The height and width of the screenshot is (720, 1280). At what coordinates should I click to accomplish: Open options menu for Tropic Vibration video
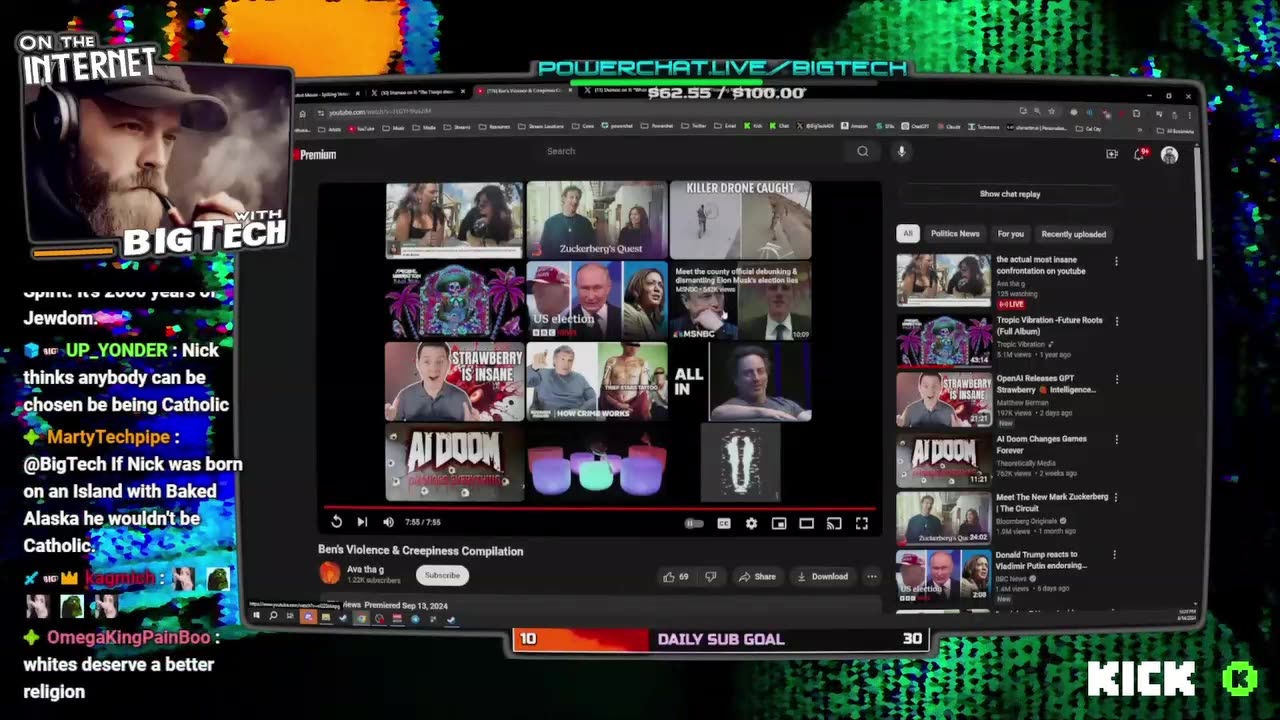(1117, 321)
